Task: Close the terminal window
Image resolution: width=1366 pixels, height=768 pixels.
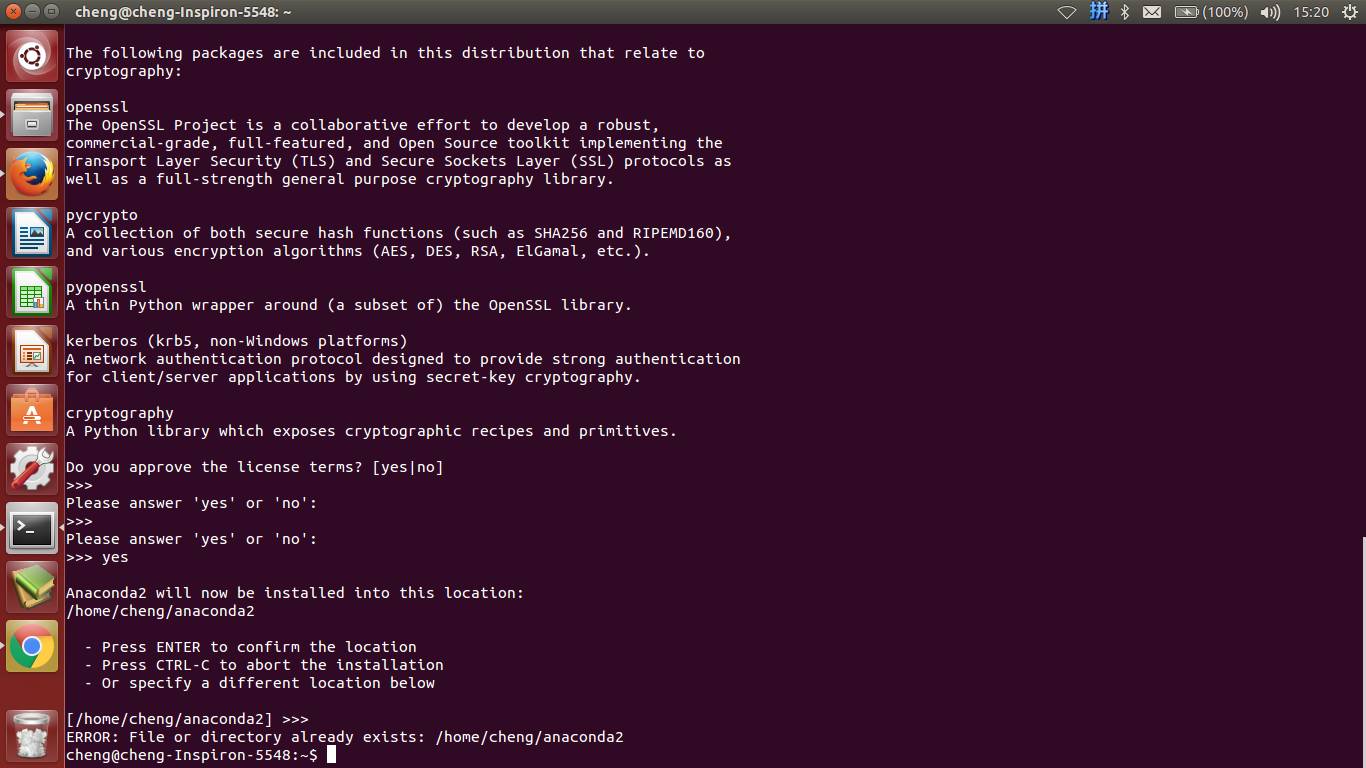Action: tap(13, 12)
